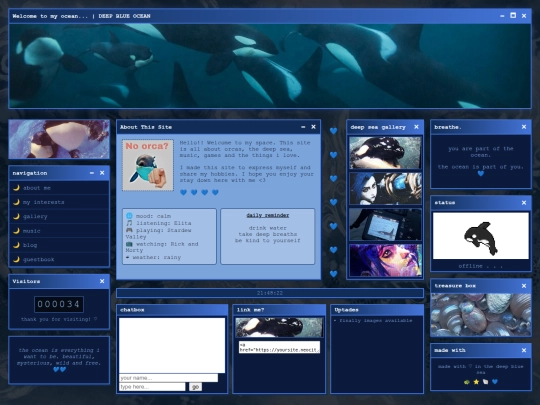Close the About This Site window
This screenshot has width=540, height=405.
(313, 127)
